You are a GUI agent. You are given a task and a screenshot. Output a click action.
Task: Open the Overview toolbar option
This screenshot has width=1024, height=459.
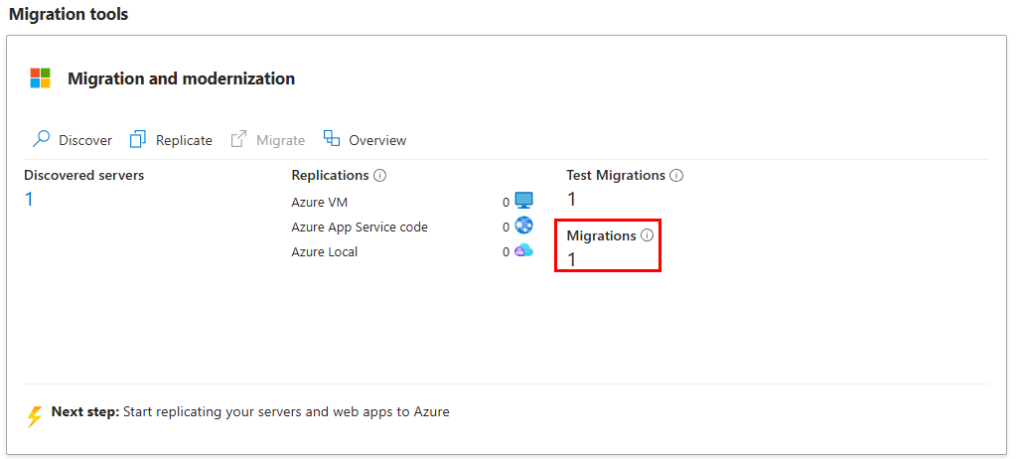tap(365, 140)
